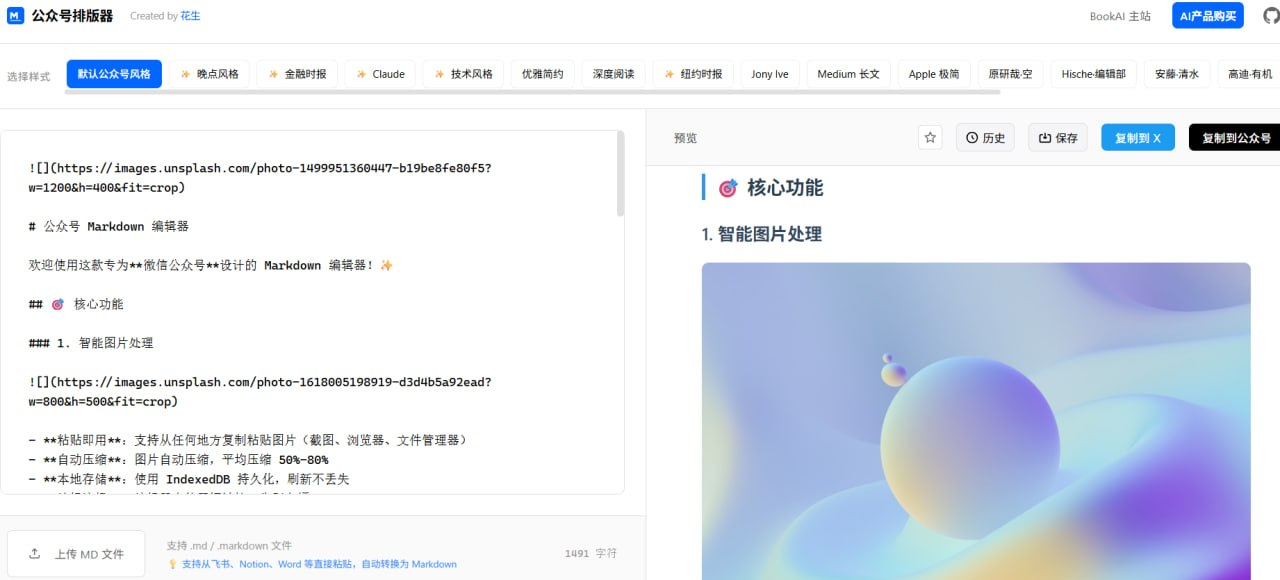Select the Jony Ive style

770,74
